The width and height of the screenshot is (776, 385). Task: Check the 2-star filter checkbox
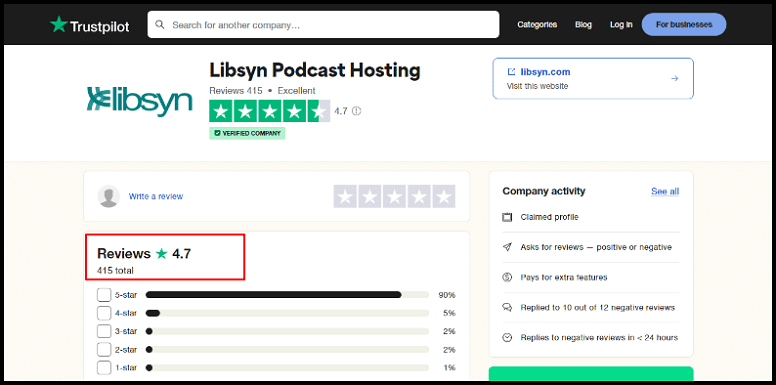[104, 349]
